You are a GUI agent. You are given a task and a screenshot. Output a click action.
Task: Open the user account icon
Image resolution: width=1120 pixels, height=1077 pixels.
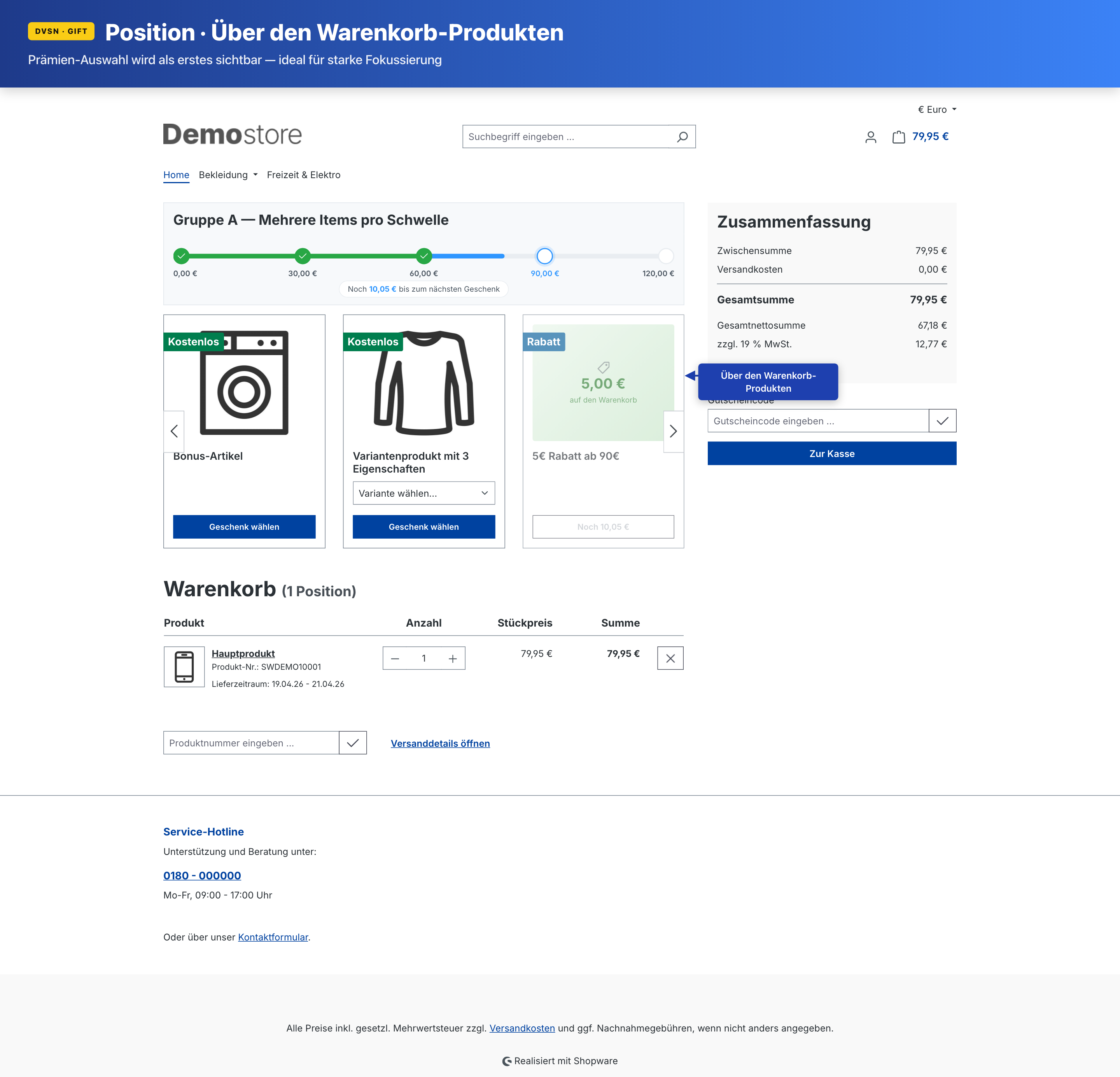coord(870,137)
